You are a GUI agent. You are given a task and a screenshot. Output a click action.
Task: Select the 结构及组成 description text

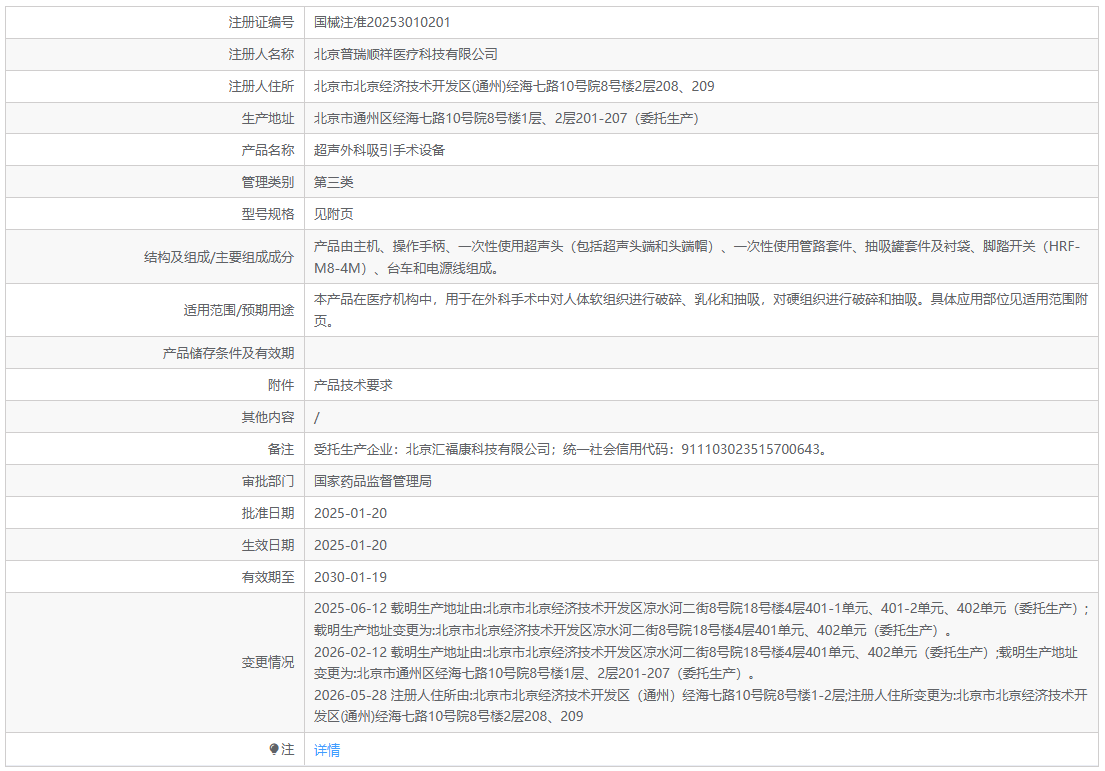point(697,257)
